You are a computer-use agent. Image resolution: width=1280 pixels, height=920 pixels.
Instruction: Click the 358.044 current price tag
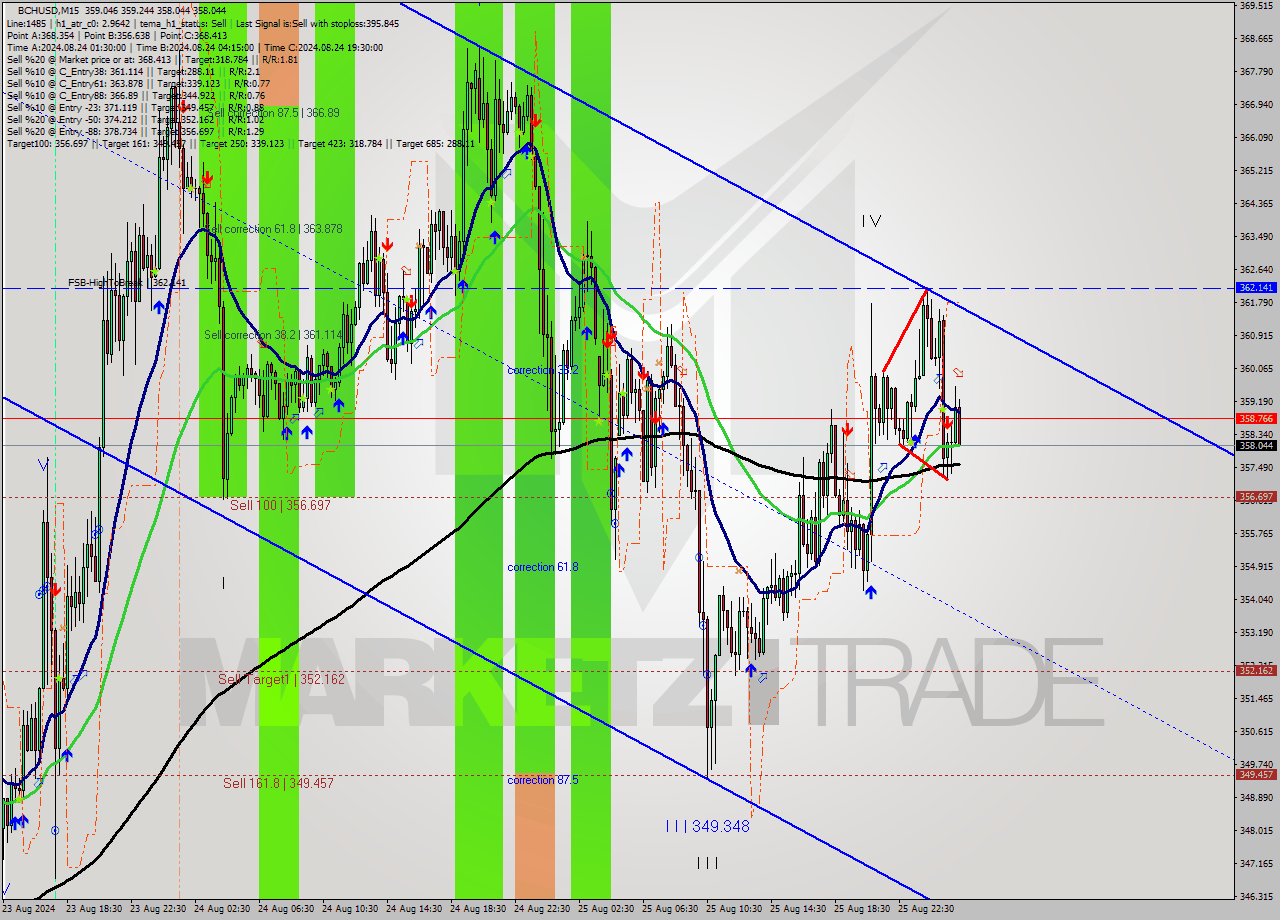(1256, 445)
